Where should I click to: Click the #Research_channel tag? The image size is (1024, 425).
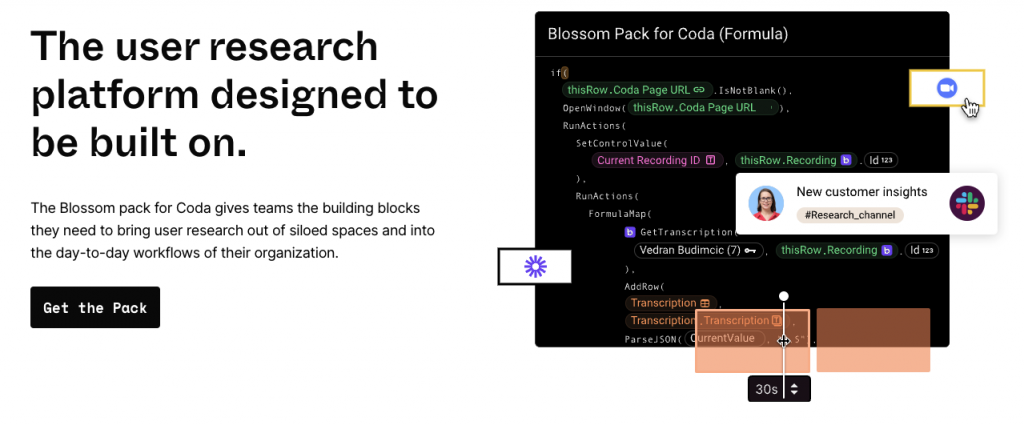pos(850,215)
